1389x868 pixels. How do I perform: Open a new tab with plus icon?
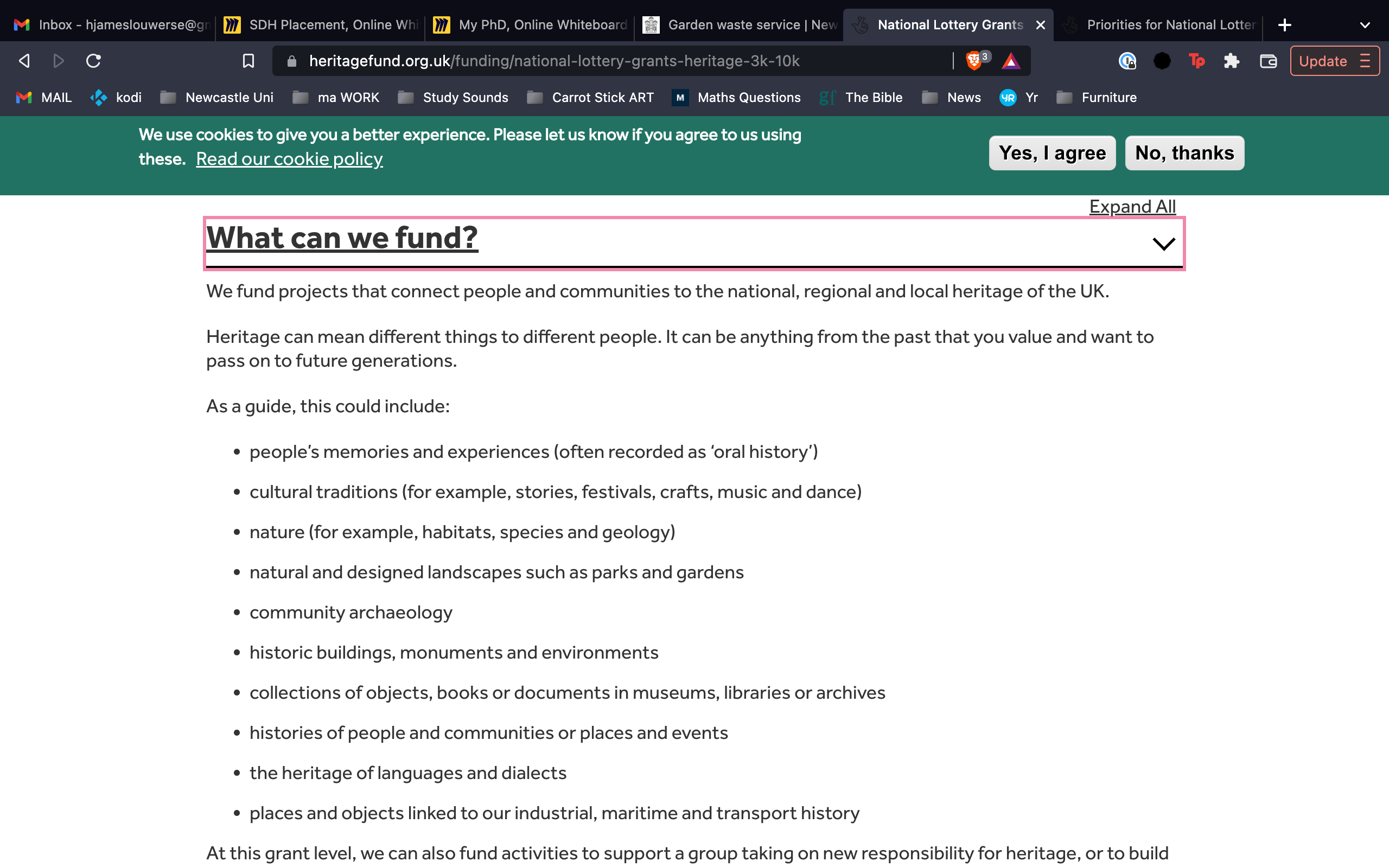click(x=1284, y=25)
